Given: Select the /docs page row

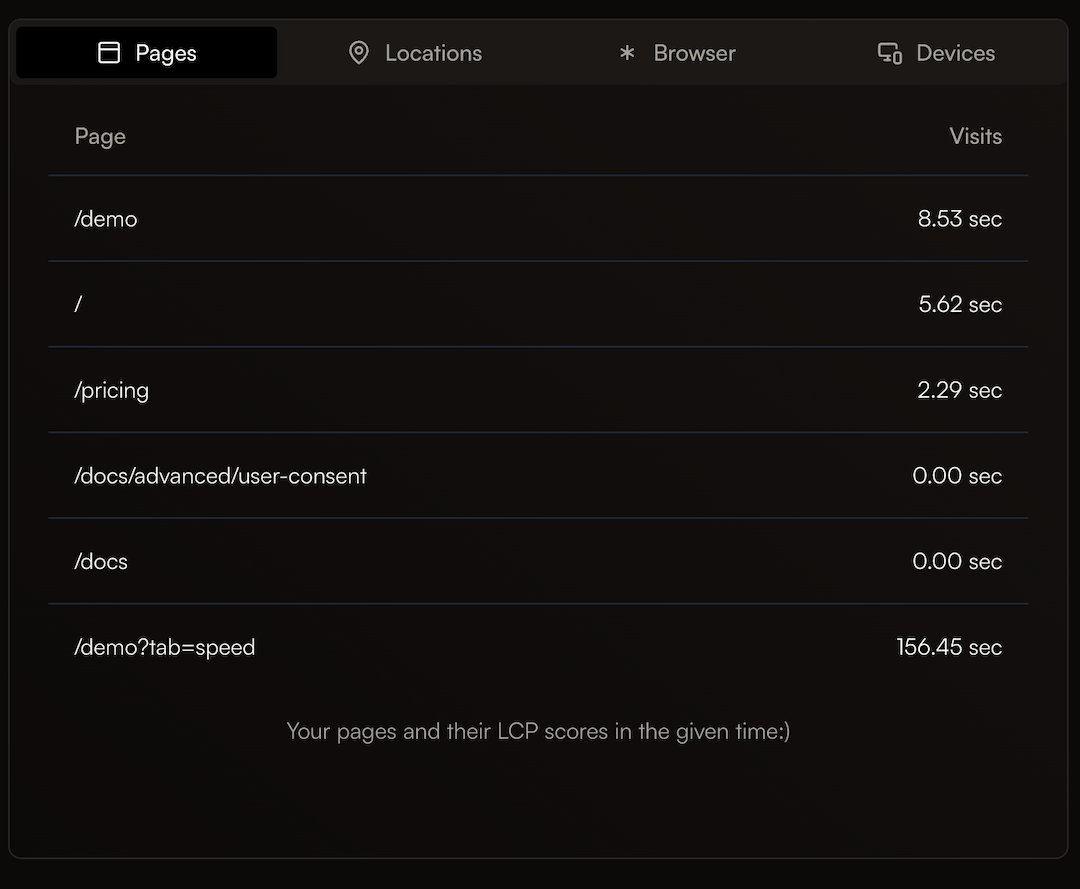Looking at the screenshot, I should tap(101, 561).
